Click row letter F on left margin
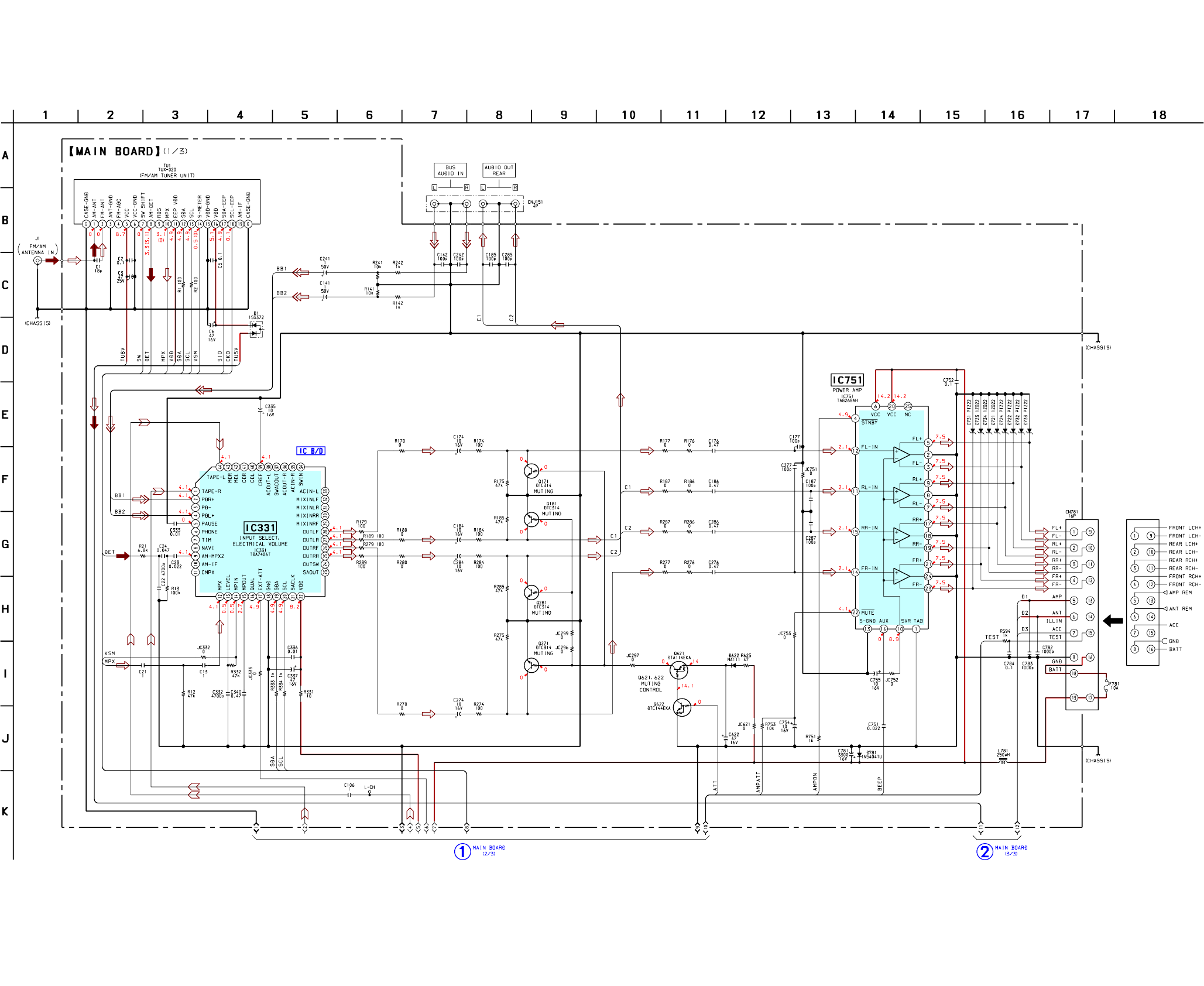 (x=5, y=479)
